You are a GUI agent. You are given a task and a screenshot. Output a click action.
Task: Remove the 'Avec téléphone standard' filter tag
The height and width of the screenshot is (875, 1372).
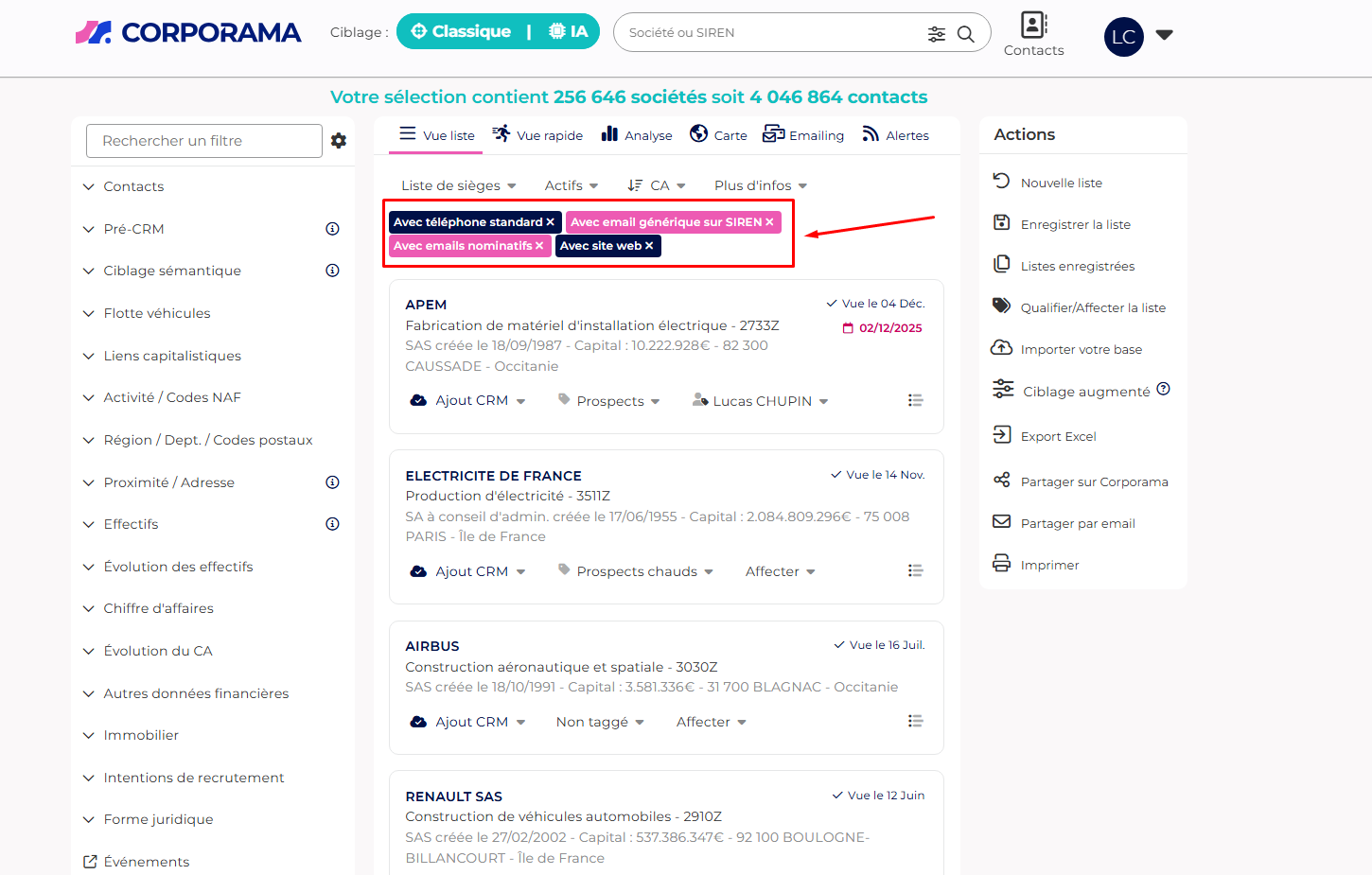click(x=551, y=222)
